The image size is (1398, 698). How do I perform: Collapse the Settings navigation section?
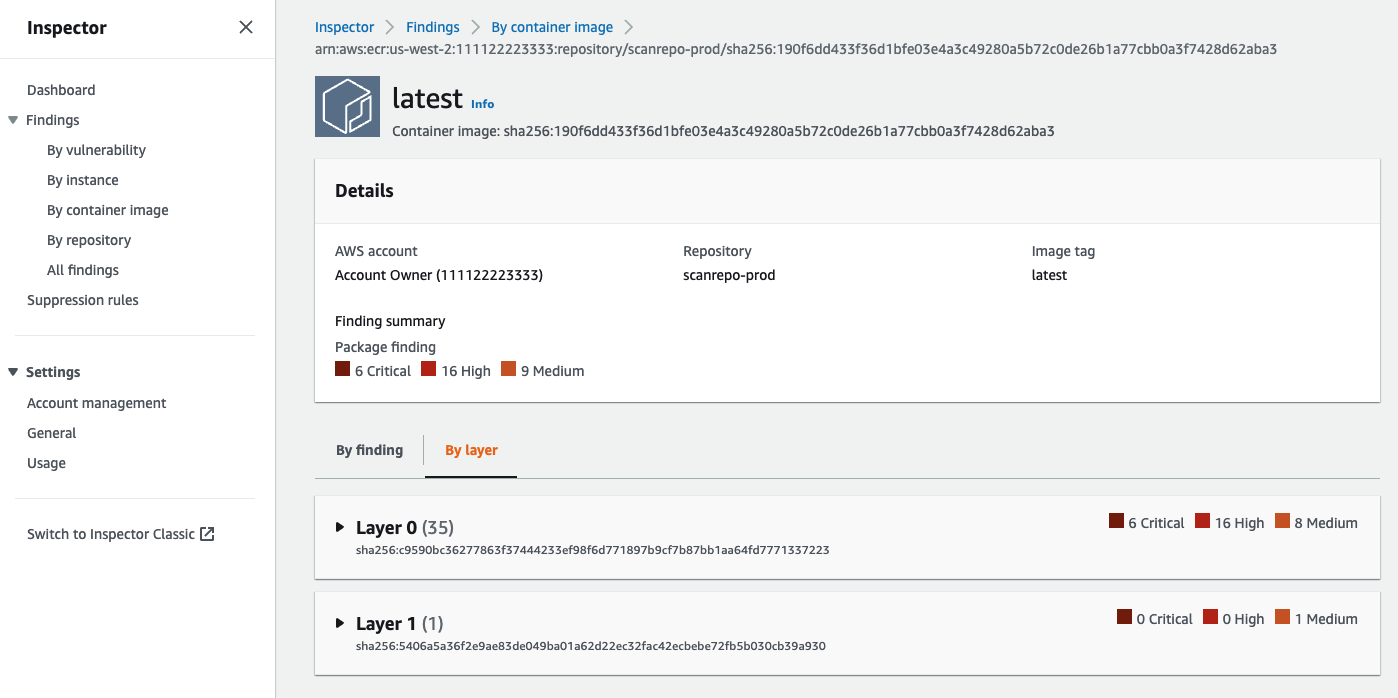(x=13, y=372)
